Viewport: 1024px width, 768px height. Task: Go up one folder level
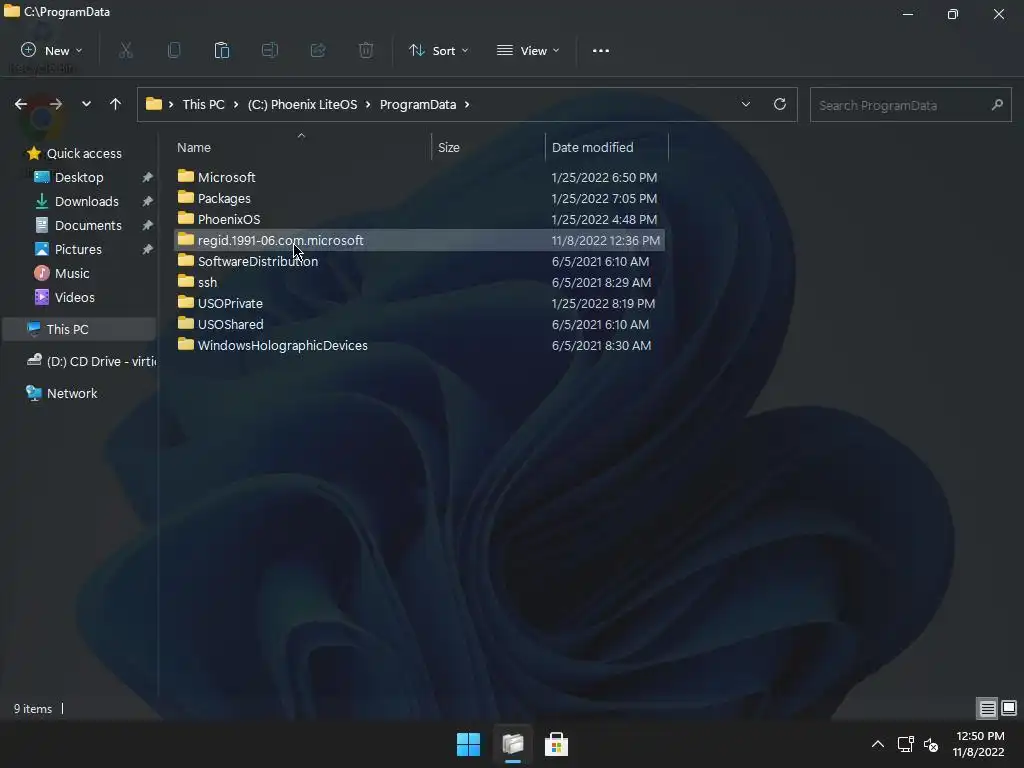[x=116, y=104]
